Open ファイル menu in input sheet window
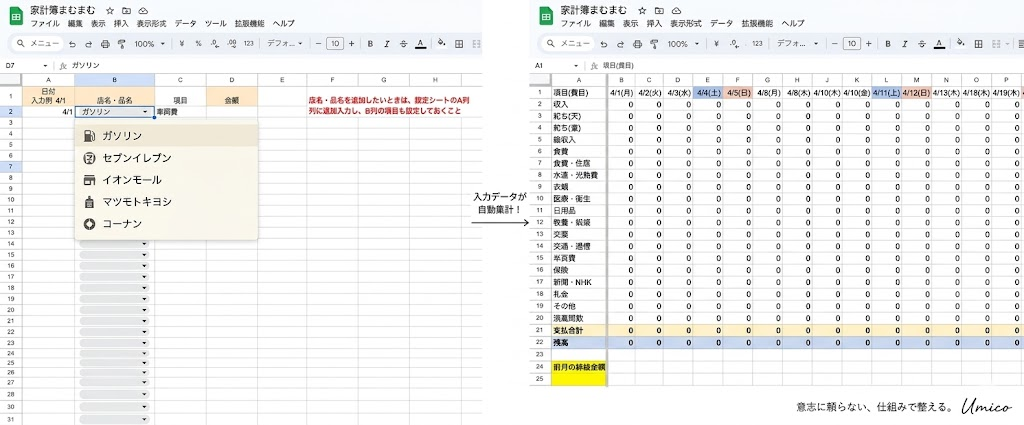 point(46,24)
